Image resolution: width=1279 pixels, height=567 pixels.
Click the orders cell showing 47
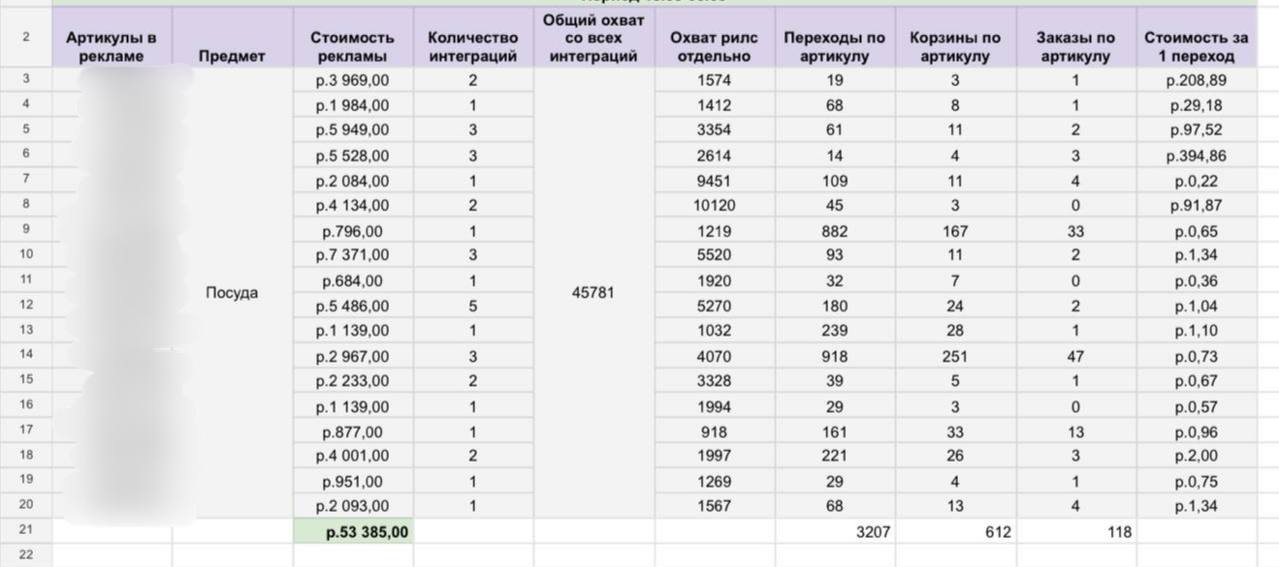pyautogui.click(x=1076, y=356)
